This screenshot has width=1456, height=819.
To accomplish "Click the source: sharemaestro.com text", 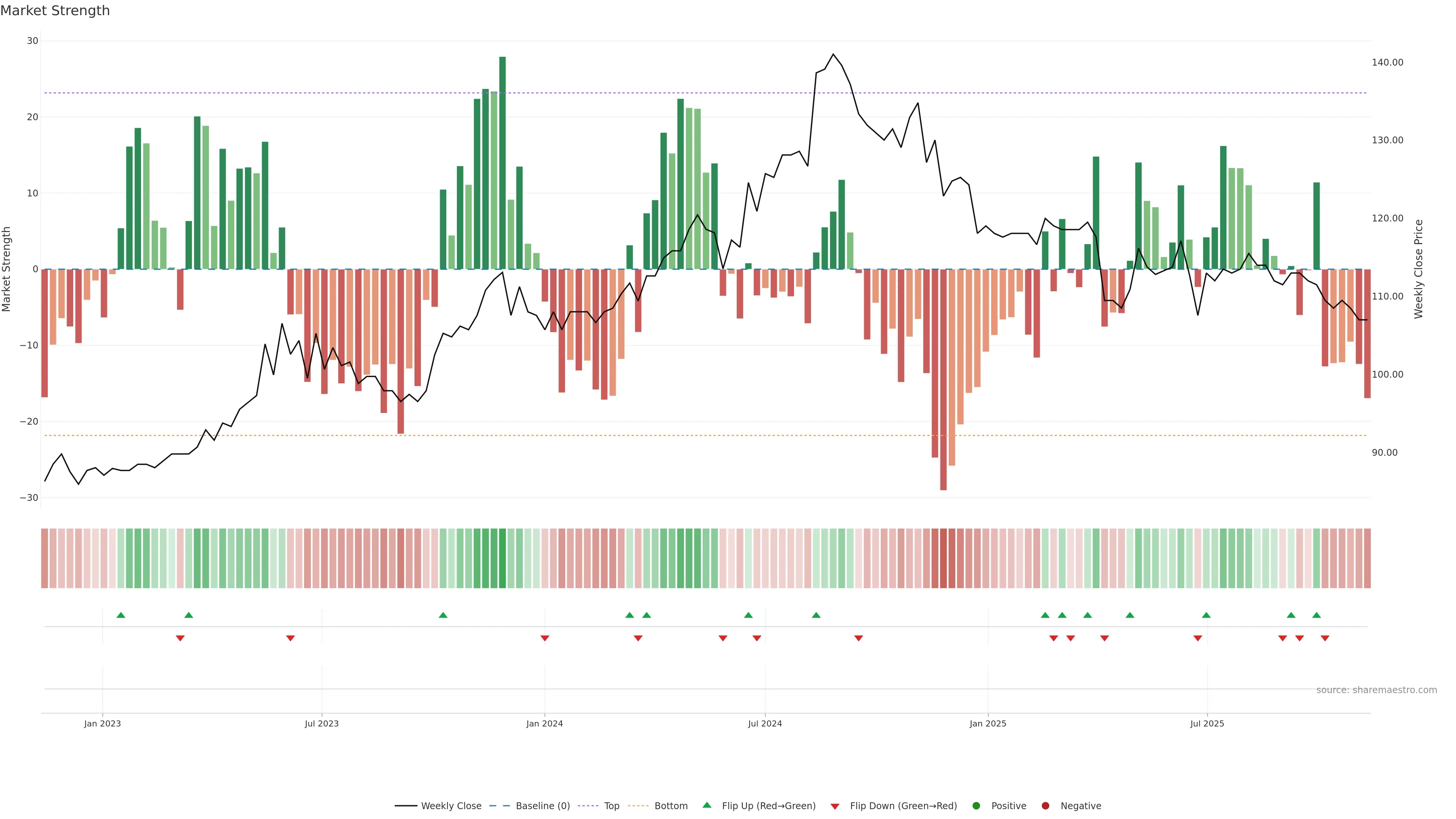I will [1376, 690].
